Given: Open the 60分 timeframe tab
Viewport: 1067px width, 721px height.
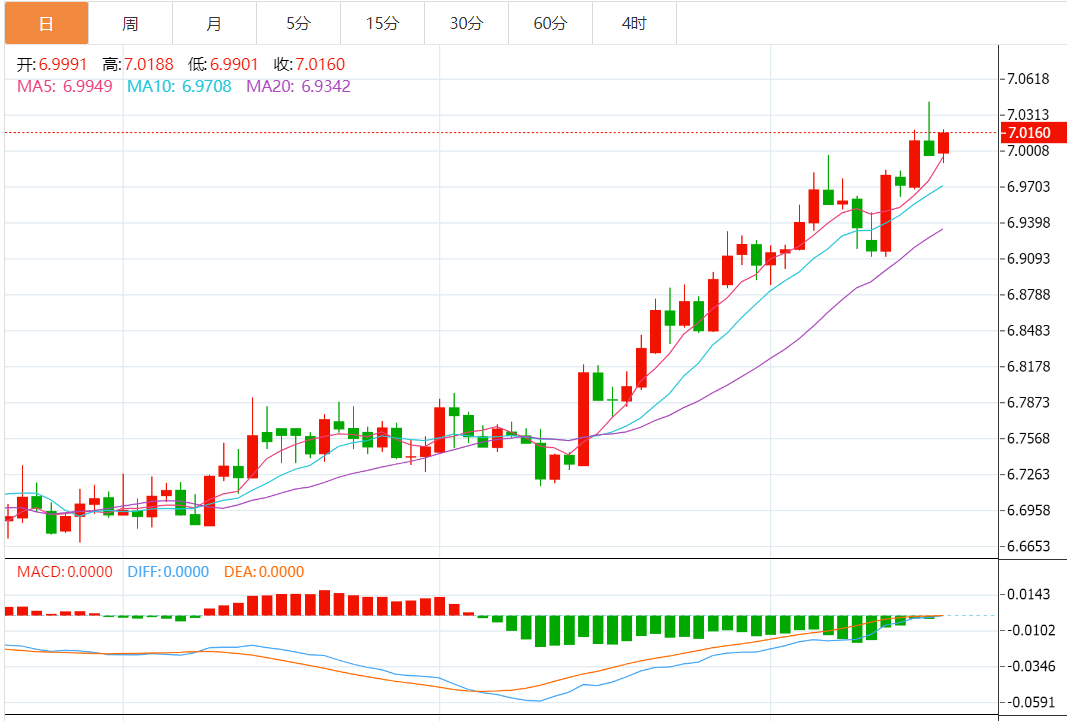Looking at the screenshot, I should pos(551,24).
